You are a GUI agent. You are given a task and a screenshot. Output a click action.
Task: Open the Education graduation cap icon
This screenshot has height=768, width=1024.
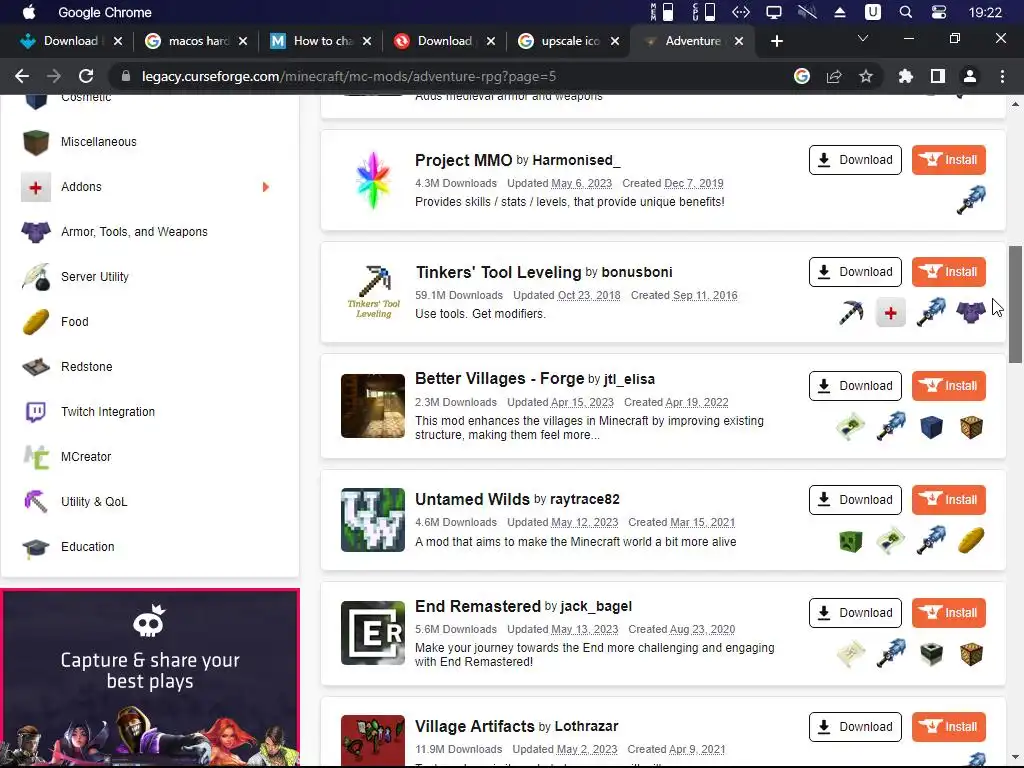pyautogui.click(x=36, y=547)
